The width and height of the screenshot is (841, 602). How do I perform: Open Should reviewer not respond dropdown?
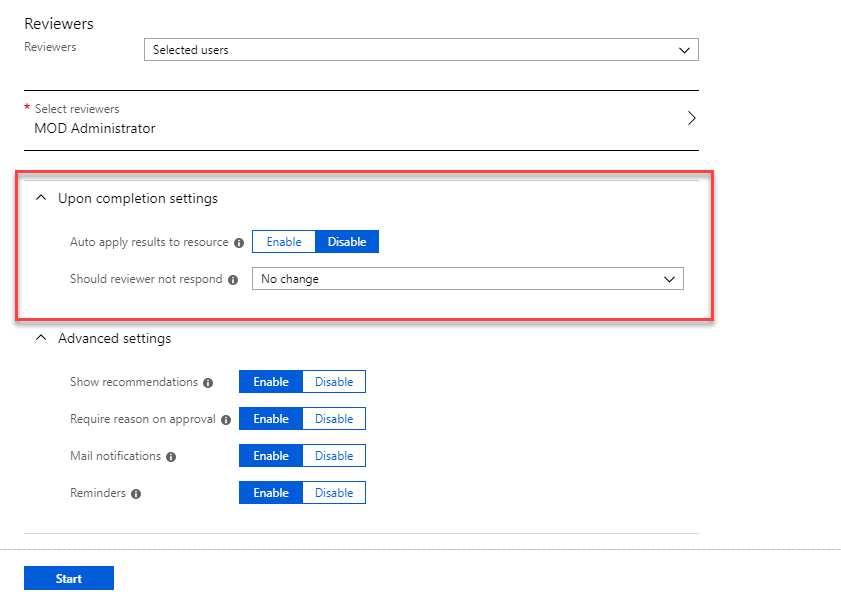click(468, 278)
